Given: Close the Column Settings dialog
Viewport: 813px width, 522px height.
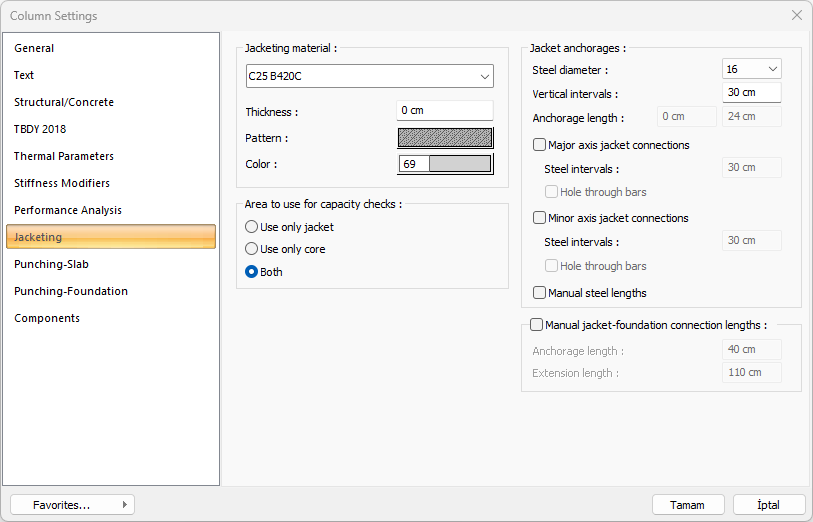Looking at the screenshot, I should coord(796,15).
